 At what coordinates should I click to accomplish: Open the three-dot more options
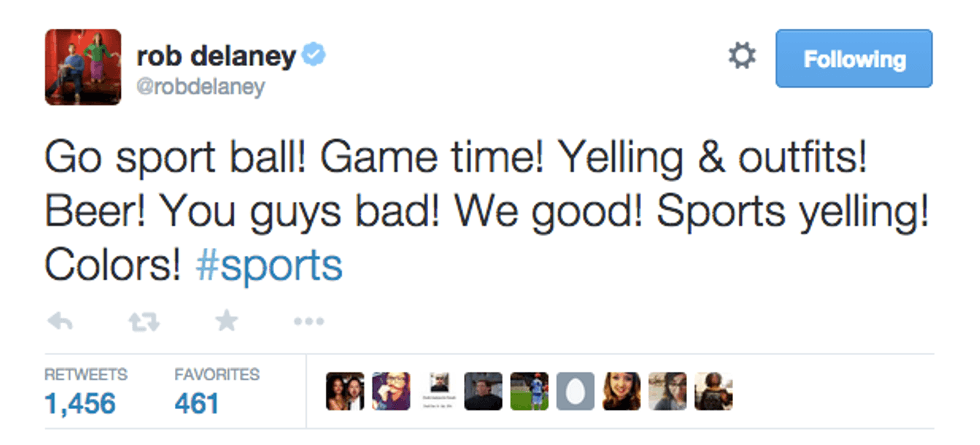click(x=308, y=322)
